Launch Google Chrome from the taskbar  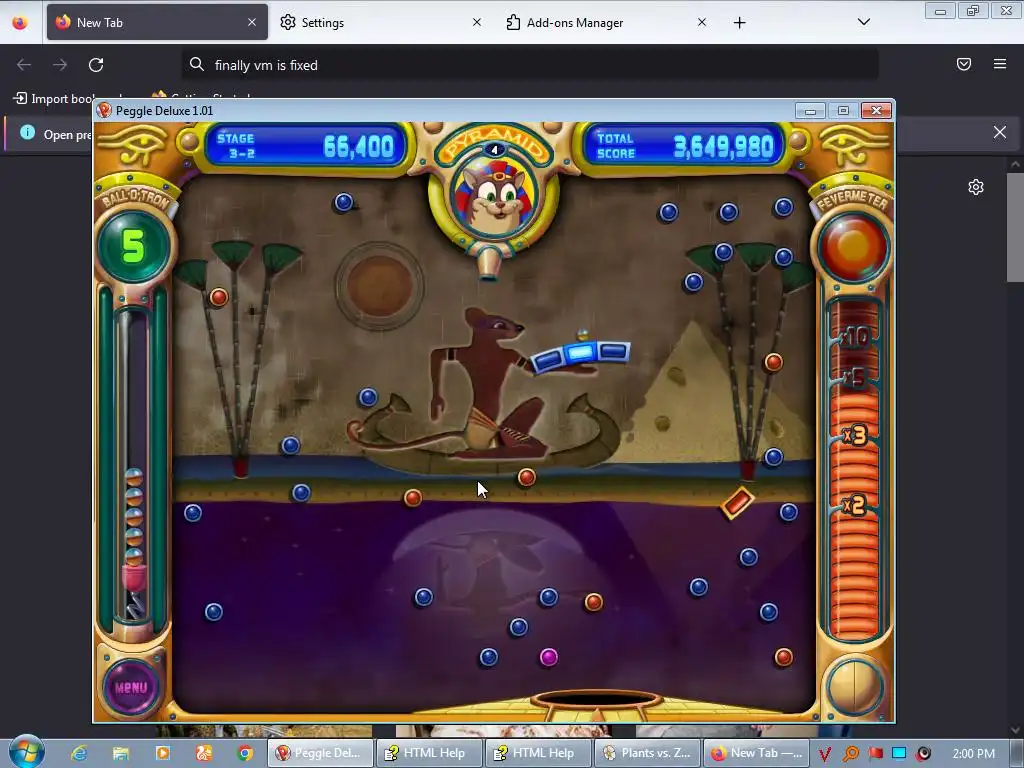point(246,753)
